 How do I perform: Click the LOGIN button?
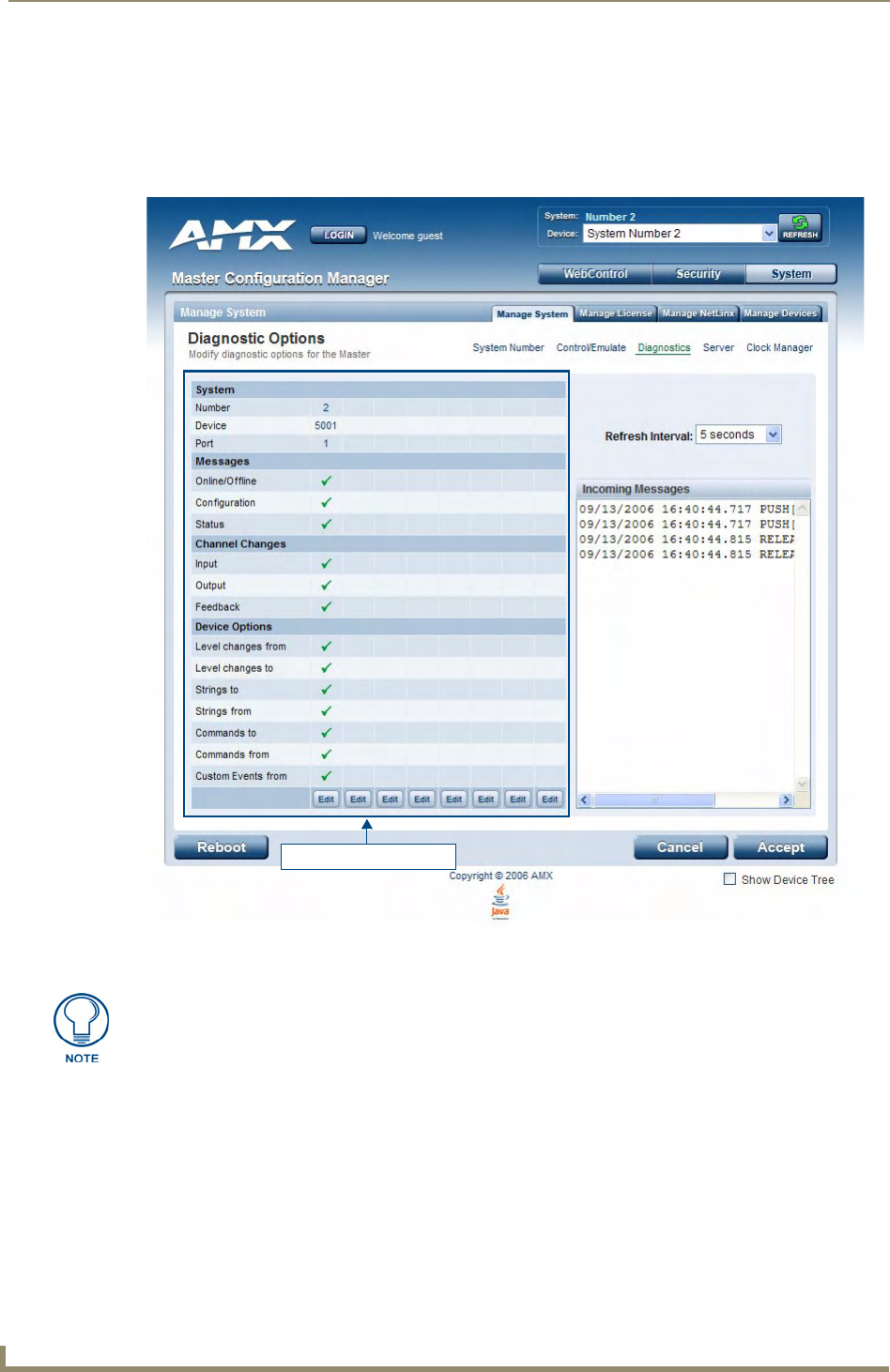tap(339, 235)
